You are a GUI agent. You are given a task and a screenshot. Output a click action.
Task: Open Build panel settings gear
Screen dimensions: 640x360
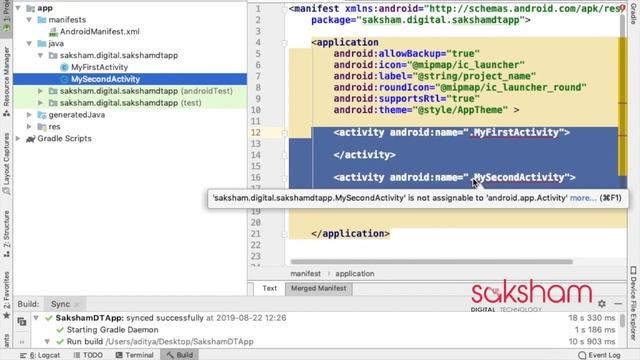pyautogui.click(x=602, y=304)
